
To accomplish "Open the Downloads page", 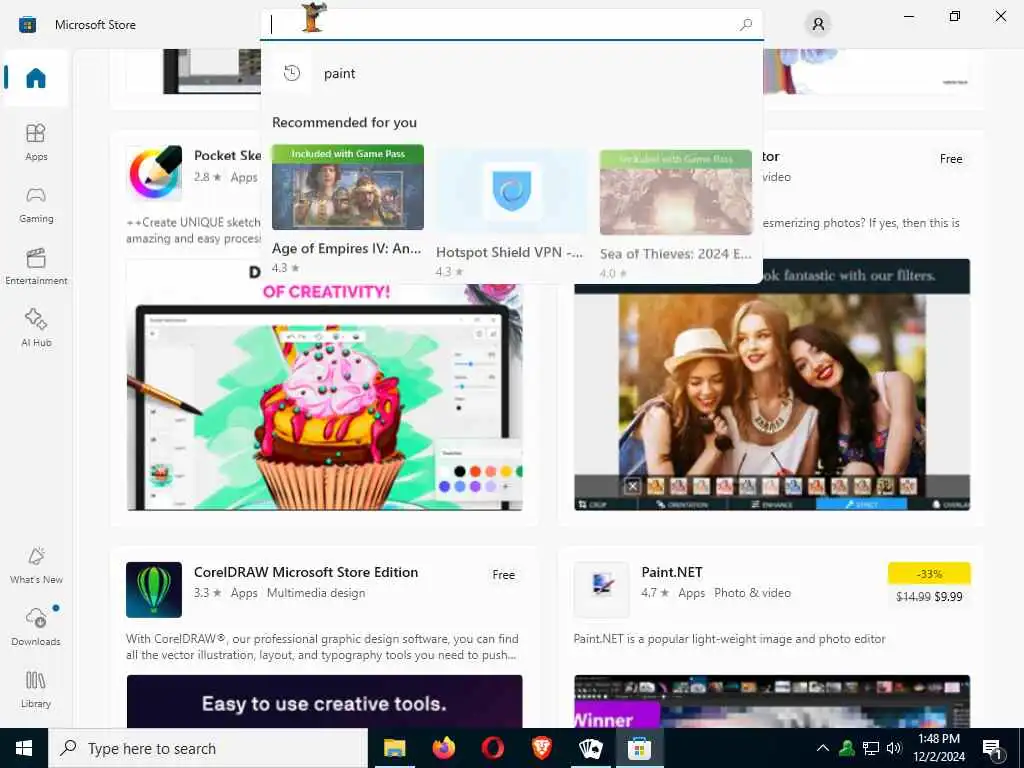I will [36, 627].
